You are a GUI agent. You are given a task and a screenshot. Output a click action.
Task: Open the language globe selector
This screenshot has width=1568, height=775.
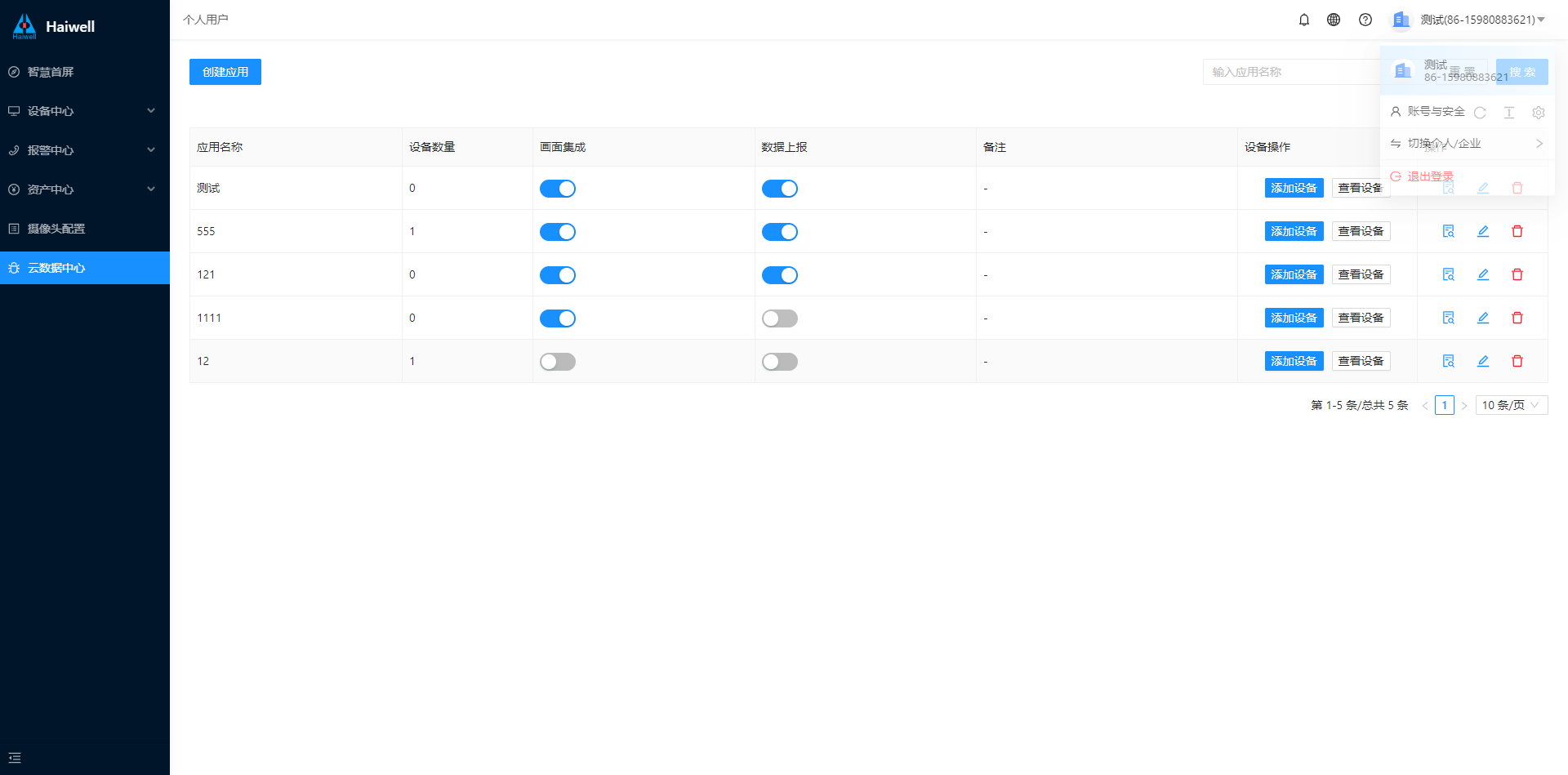point(1334,20)
